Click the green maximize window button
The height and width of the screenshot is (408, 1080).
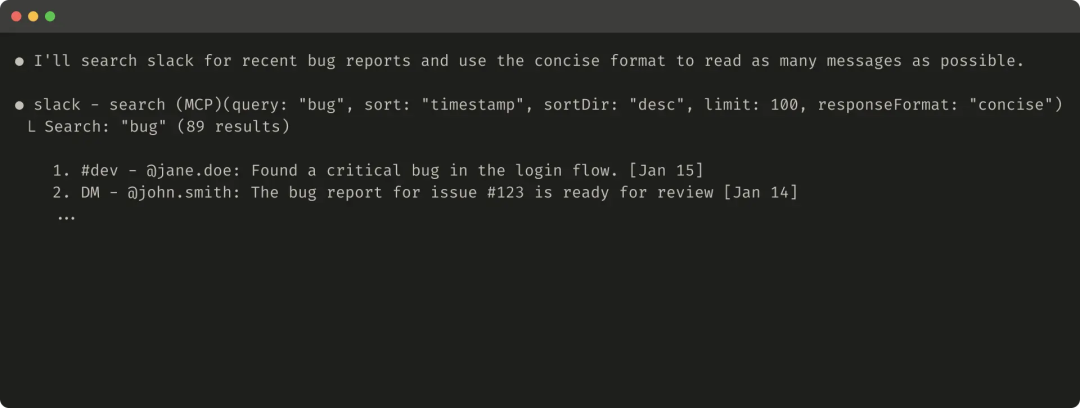tap(50, 16)
